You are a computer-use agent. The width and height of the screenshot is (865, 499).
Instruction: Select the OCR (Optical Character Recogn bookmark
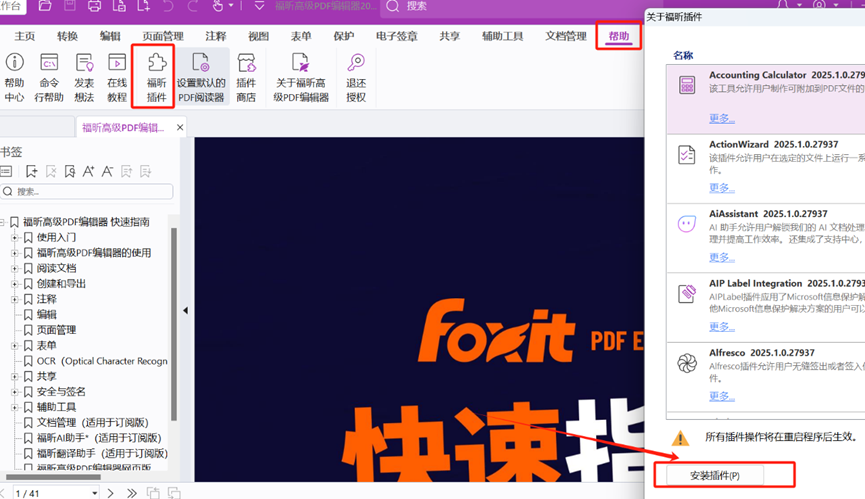pyautogui.click(x=102, y=361)
